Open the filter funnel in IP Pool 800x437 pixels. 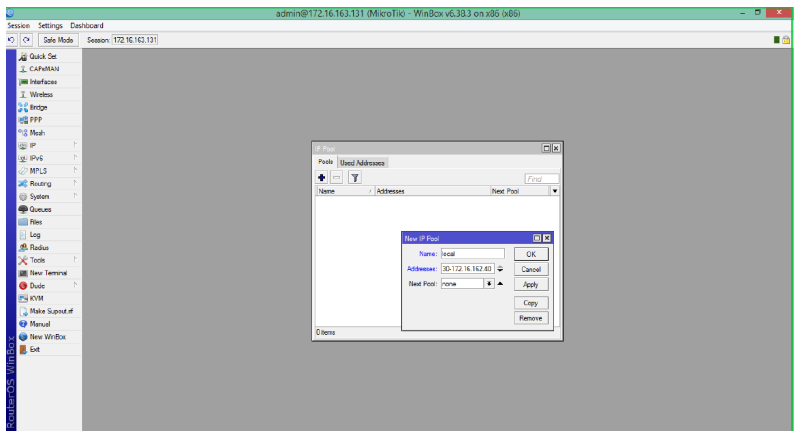point(355,177)
